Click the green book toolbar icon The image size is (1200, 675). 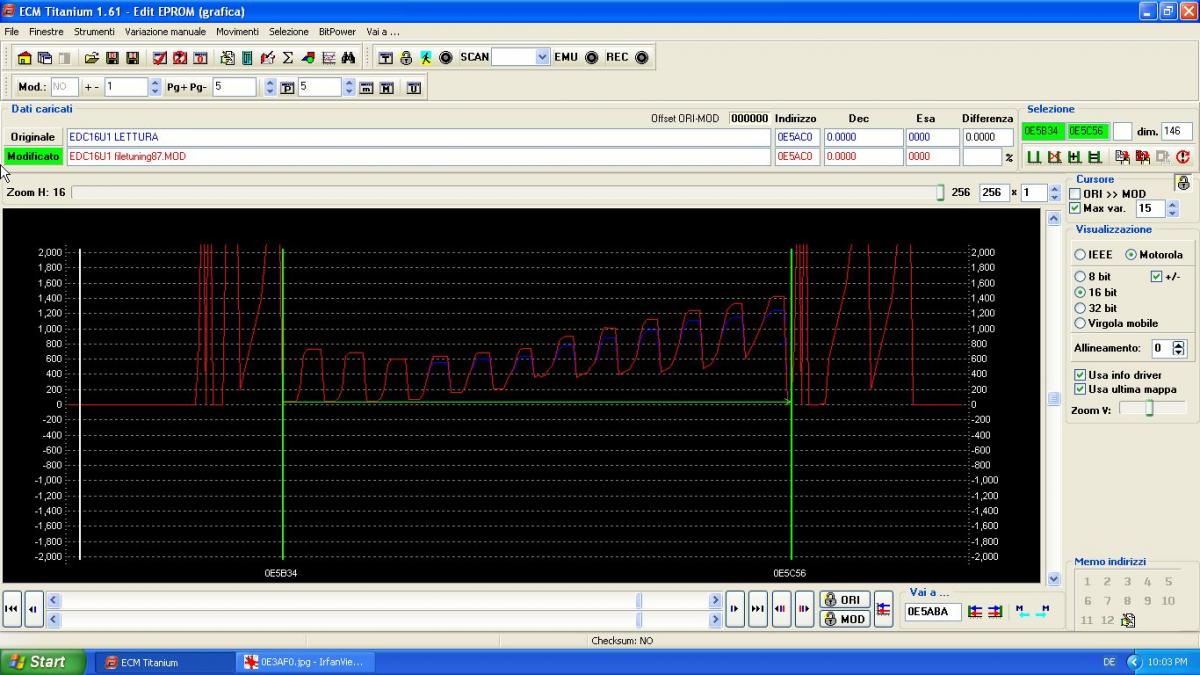coord(247,58)
